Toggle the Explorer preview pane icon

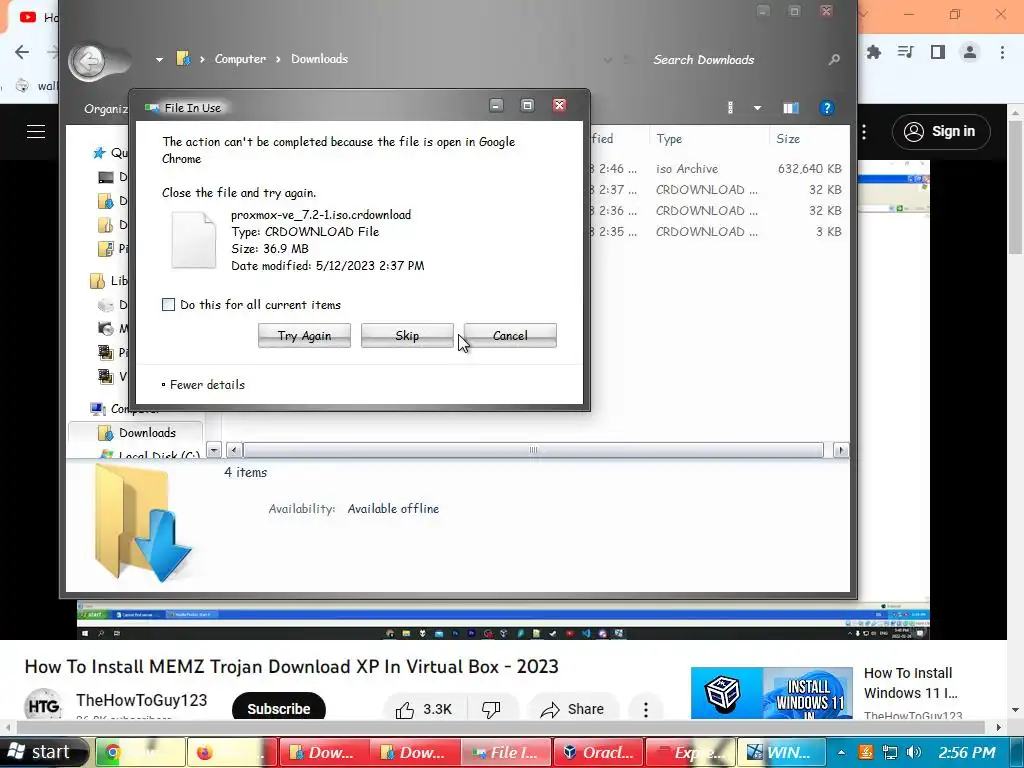click(x=791, y=108)
